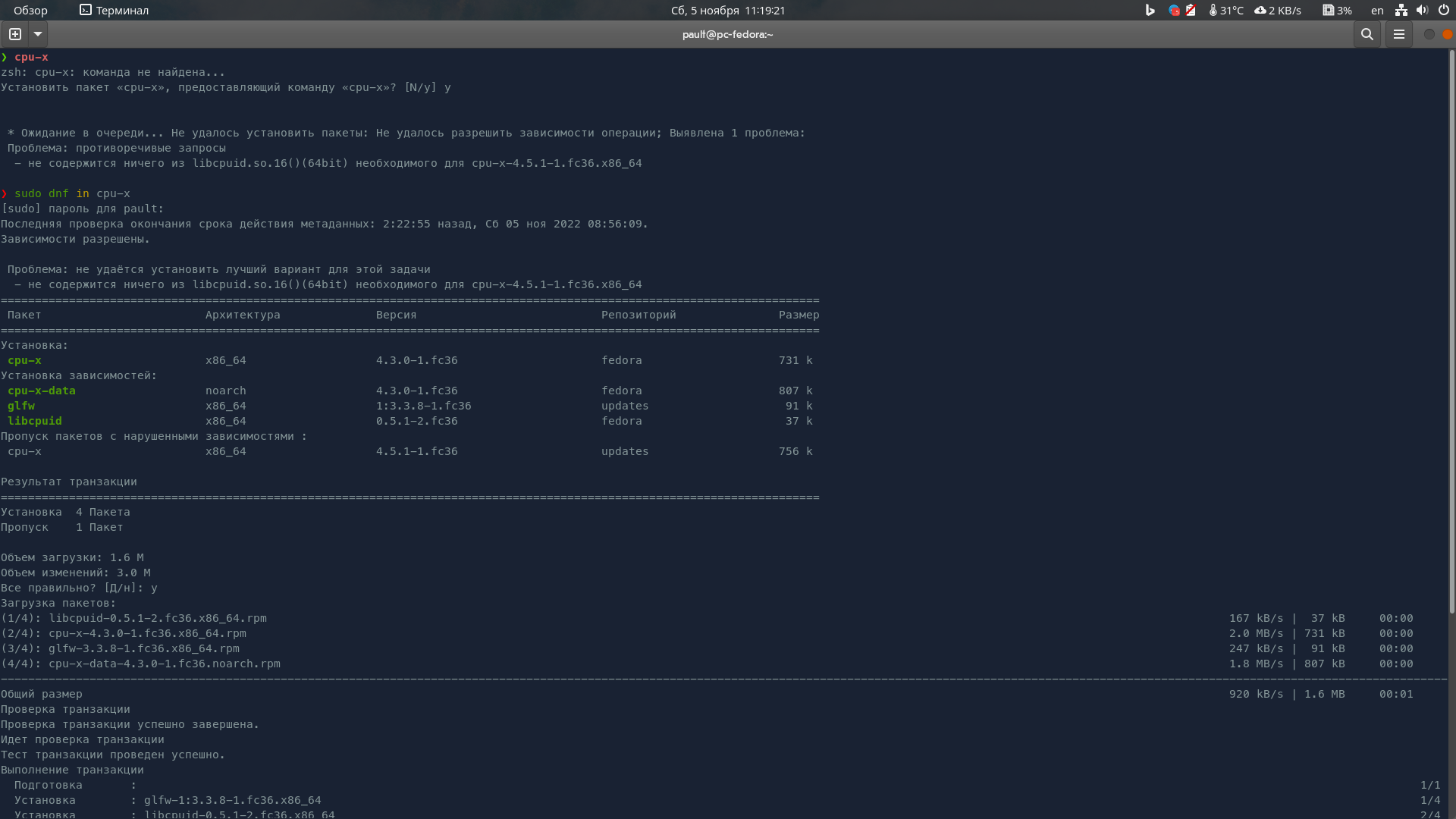
Task: Click the CPU usage 3% indicator
Action: [x=1337, y=11]
